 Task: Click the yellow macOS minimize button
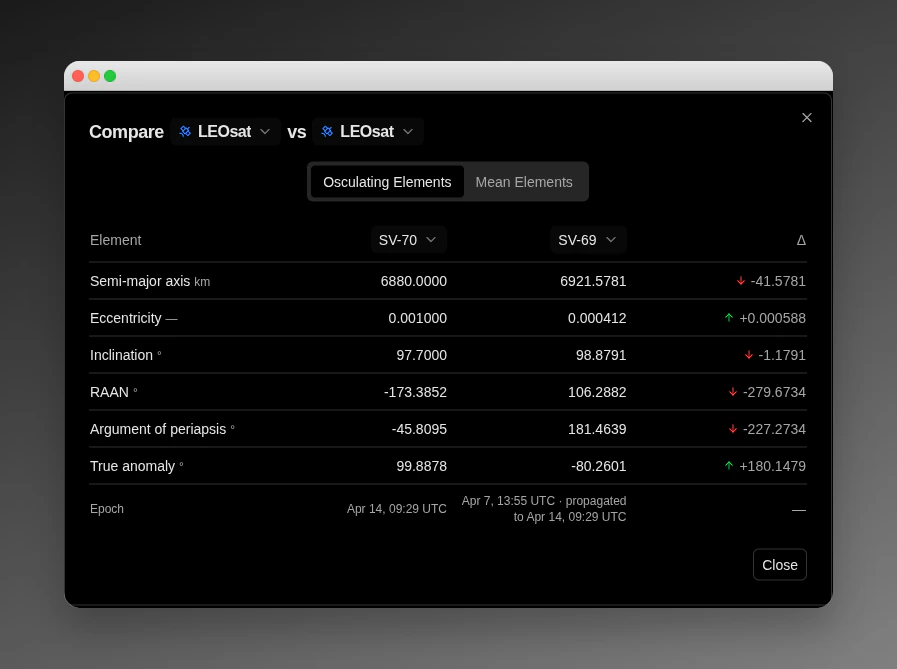[94, 76]
